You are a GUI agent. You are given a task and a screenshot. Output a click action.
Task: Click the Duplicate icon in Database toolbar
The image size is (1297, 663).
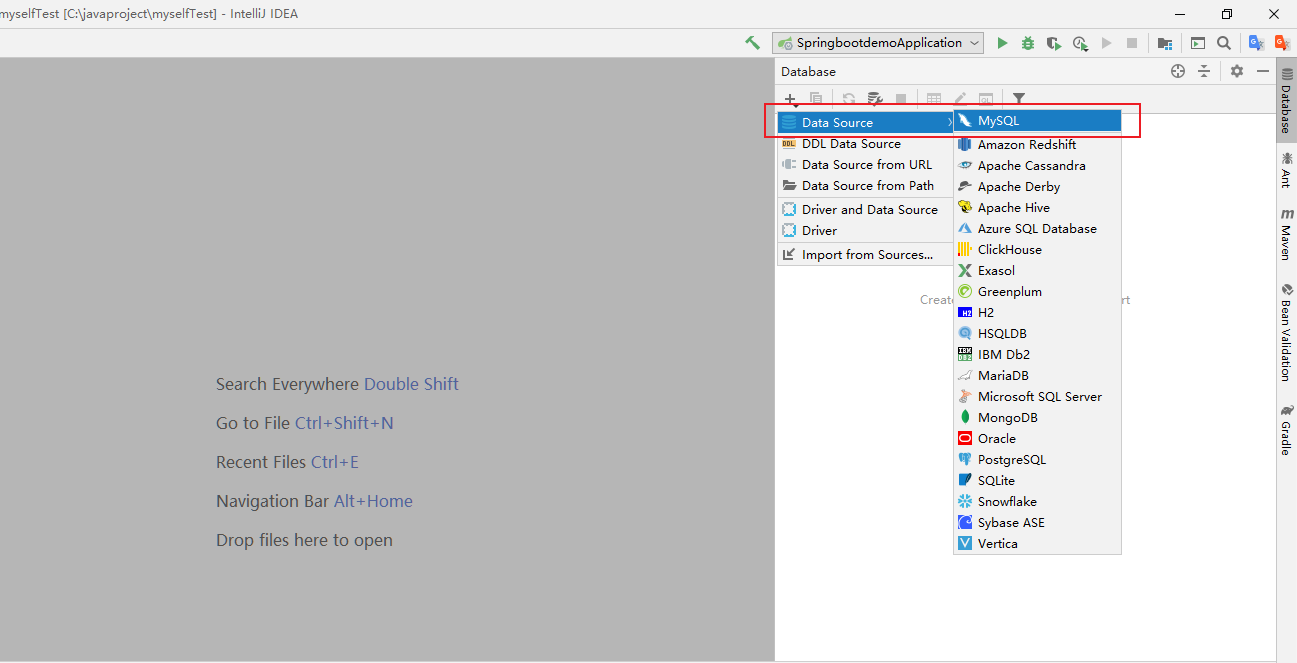pyautogui.click(x=816, y=99)
